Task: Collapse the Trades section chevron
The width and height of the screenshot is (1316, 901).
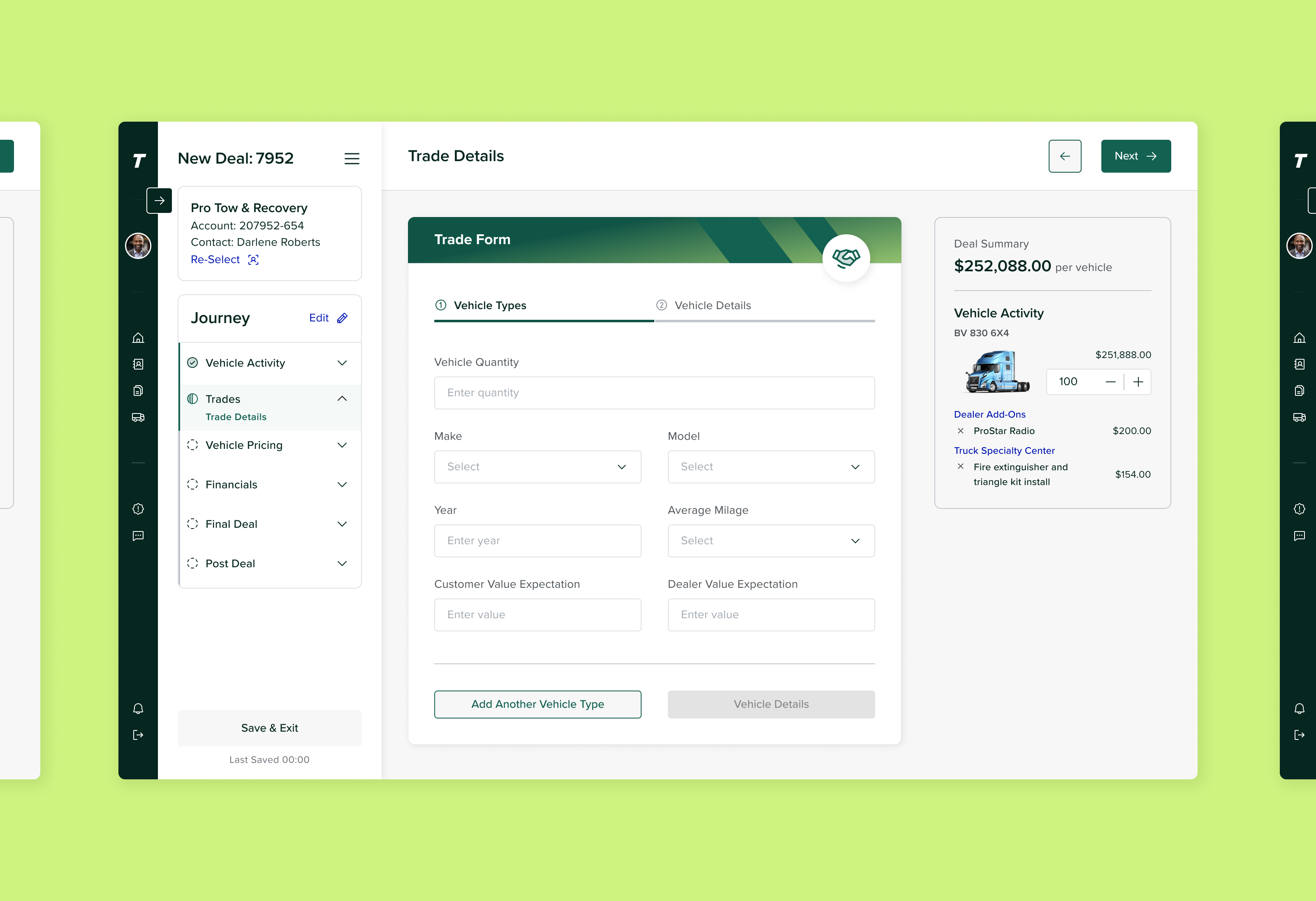Action: (342, 398)
